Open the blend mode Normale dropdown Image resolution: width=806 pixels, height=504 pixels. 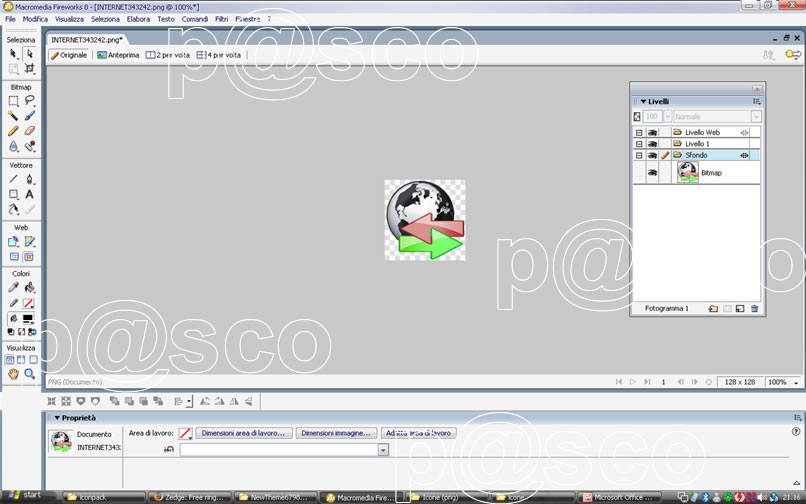pyautogui.click(x=756, y=117)
